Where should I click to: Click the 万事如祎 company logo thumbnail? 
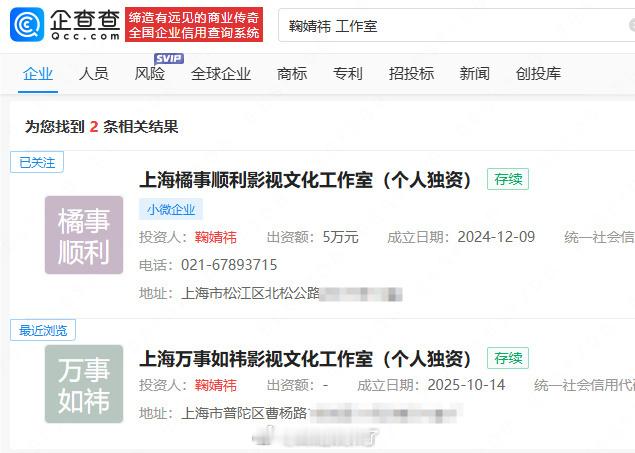point(84,384)
